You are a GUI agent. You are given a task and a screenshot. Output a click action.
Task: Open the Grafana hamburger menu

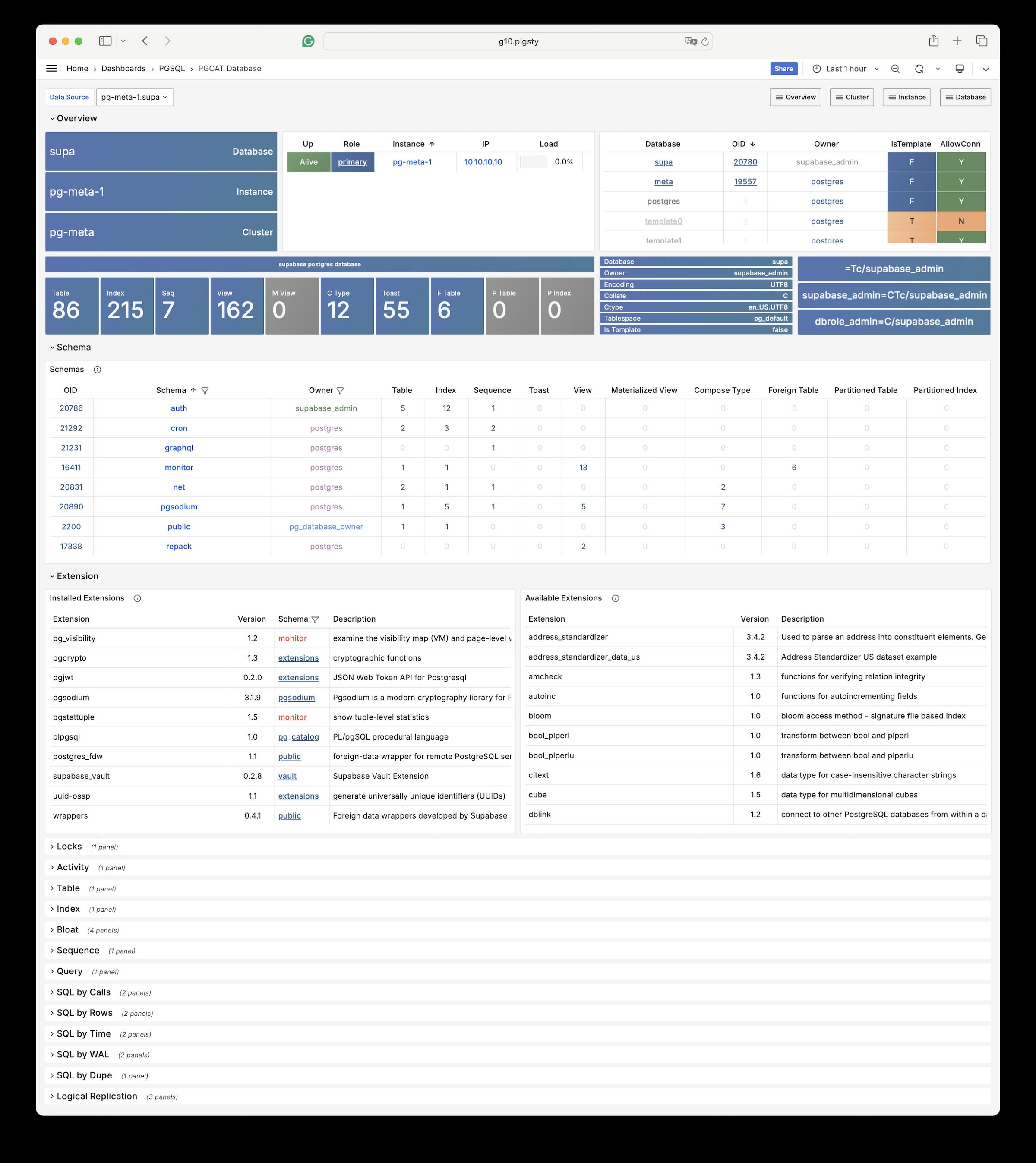point(51,68)
